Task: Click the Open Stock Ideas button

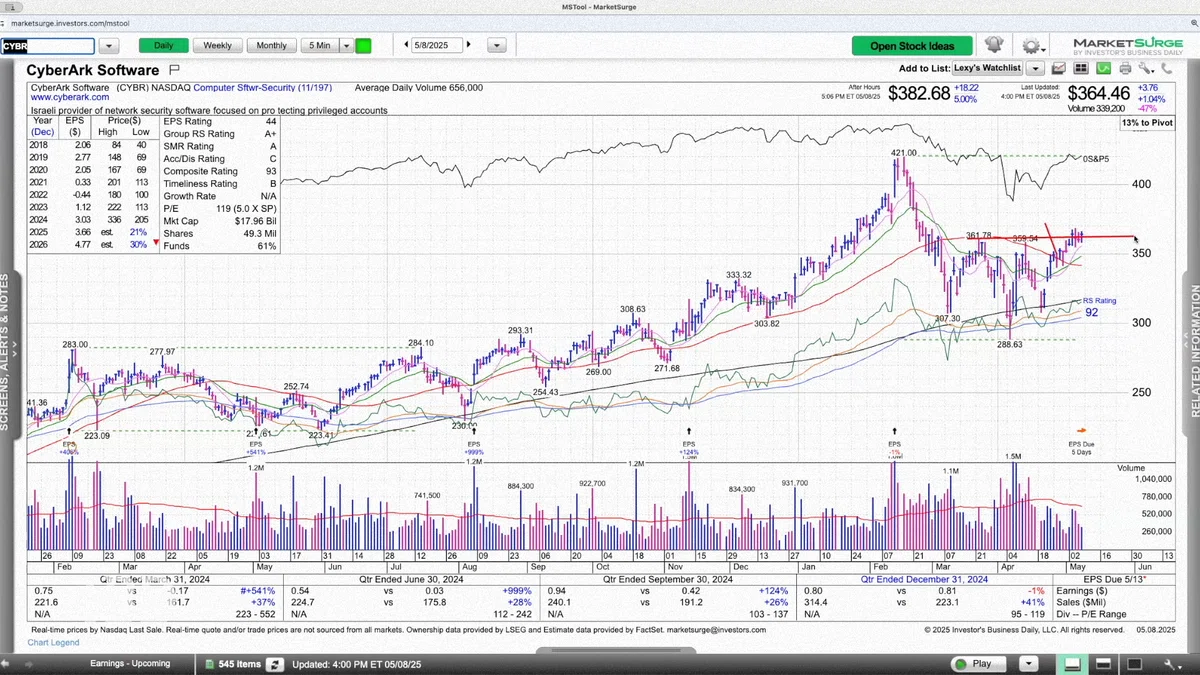Action: click(x=912, y=46)
